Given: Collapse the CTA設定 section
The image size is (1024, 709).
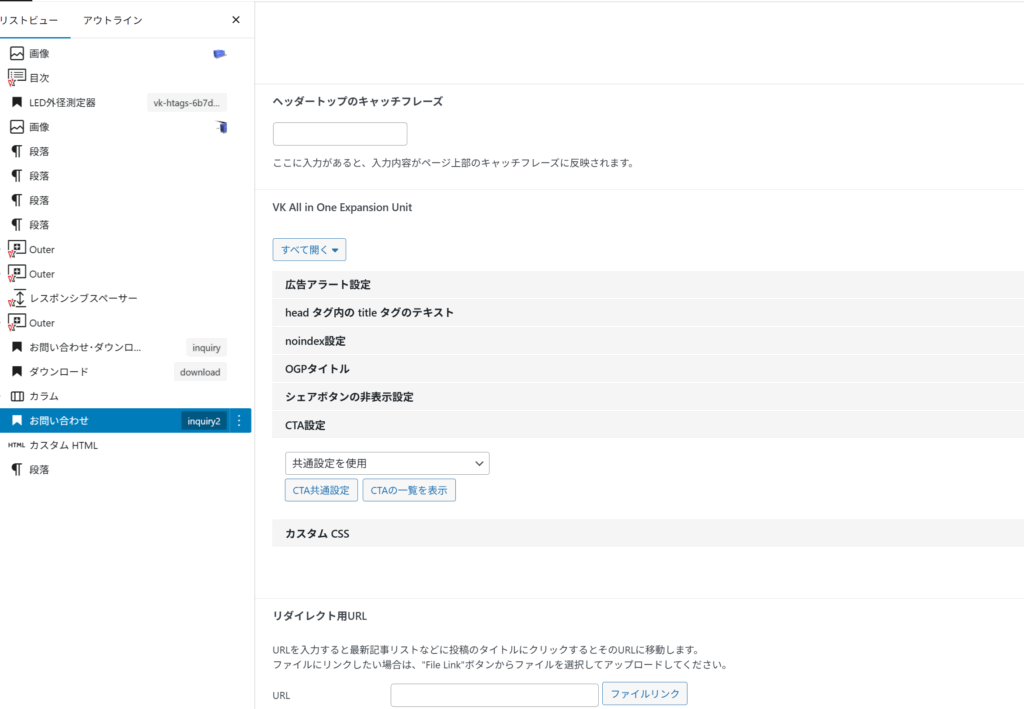Looking at the screenshot, I should tap(648, 425).
